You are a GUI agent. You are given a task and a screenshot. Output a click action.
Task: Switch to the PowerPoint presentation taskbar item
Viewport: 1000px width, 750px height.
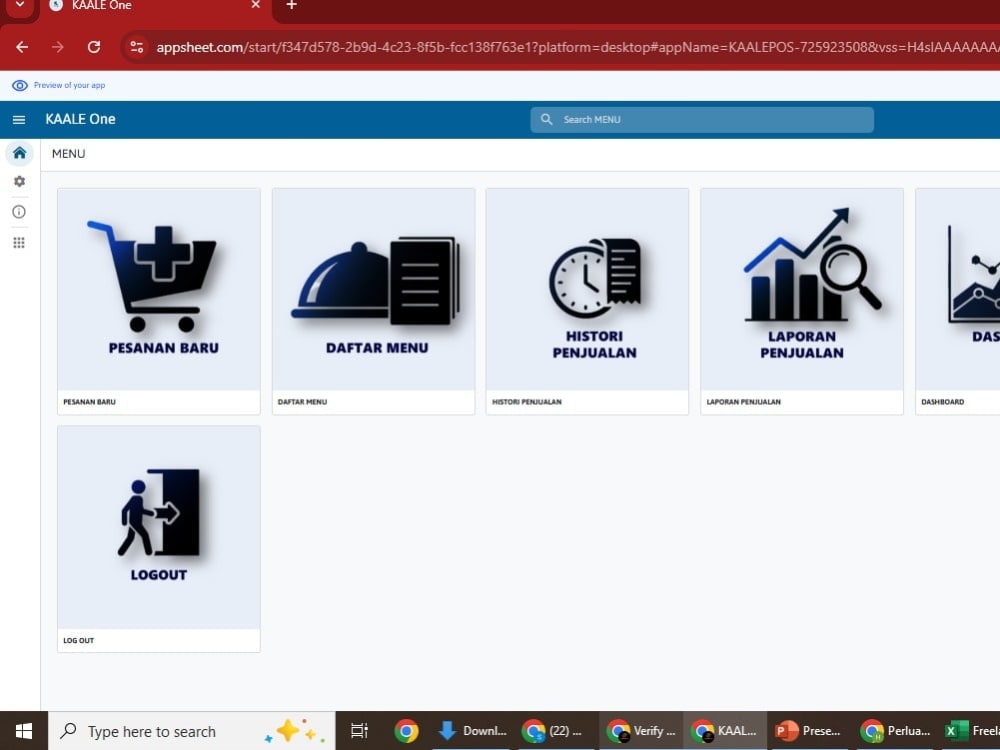point(809,731)
